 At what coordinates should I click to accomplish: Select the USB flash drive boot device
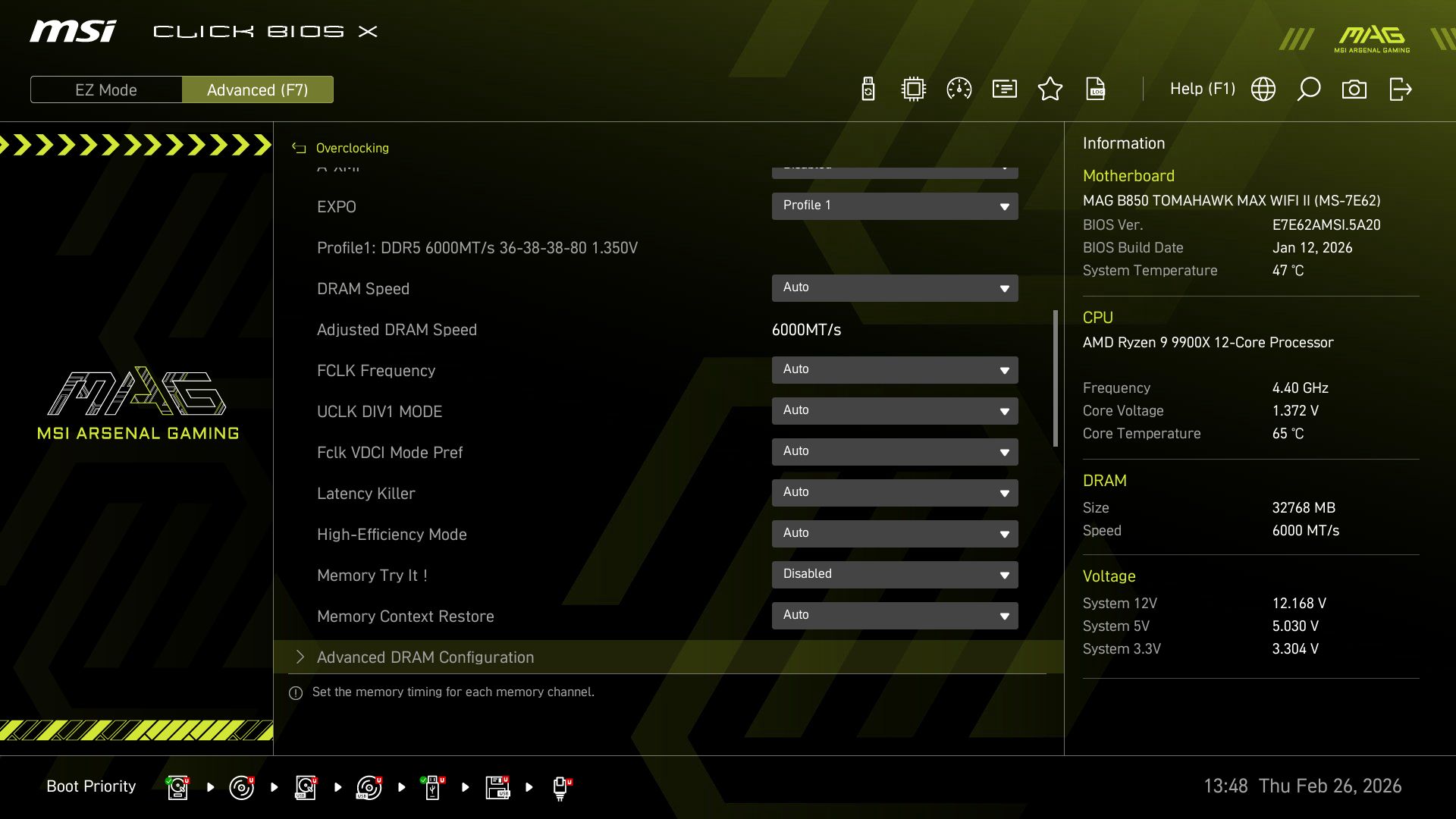pyautogui.click(x=433, y=786)
